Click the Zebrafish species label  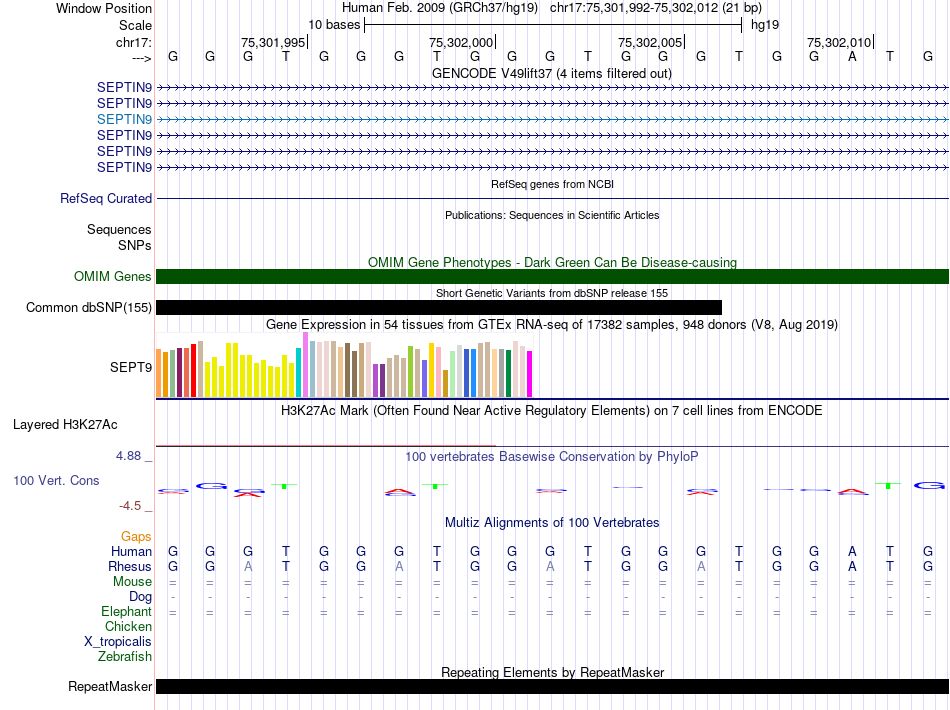tap(125, 657)
